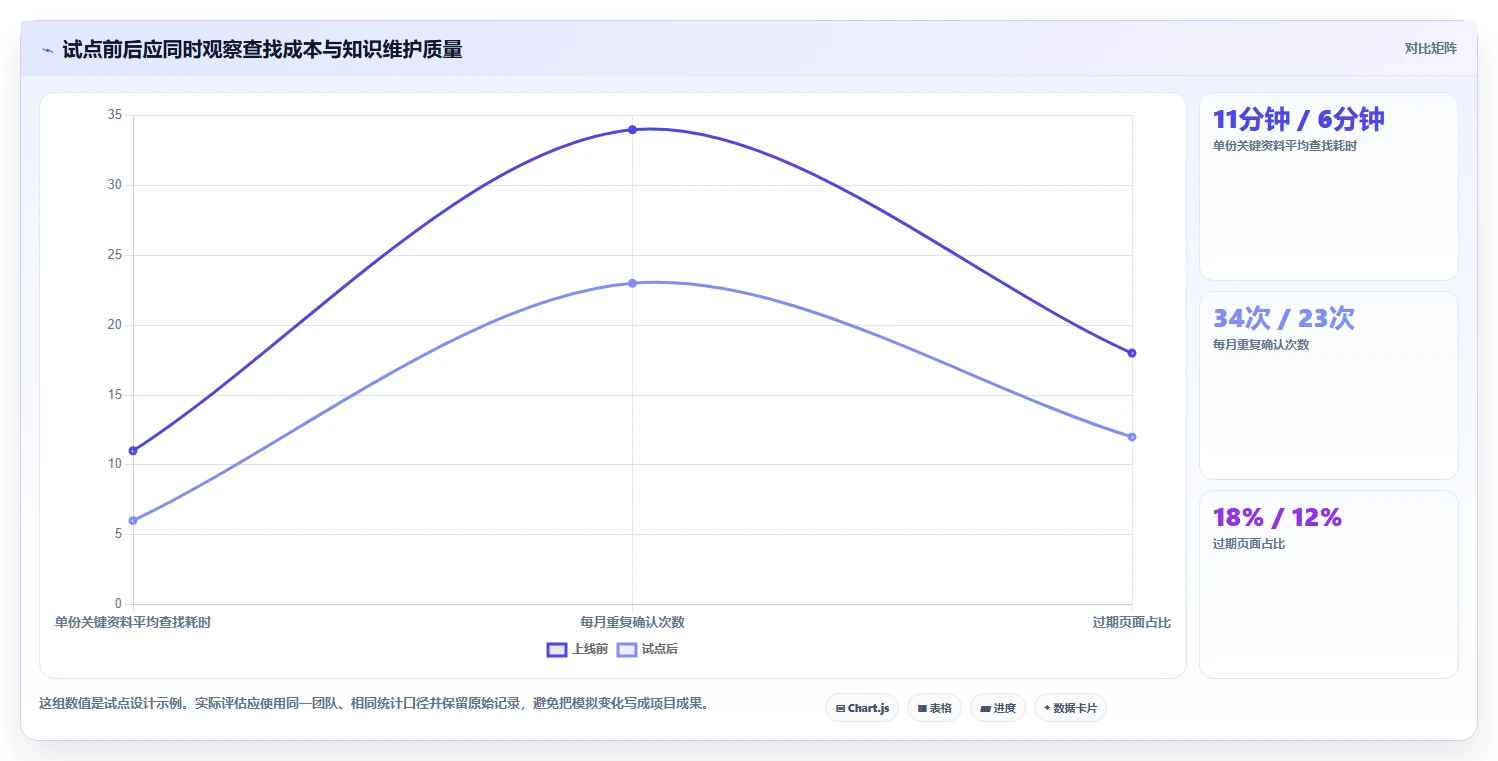
Task: Select the Chart.js tag
Action: 862,708
